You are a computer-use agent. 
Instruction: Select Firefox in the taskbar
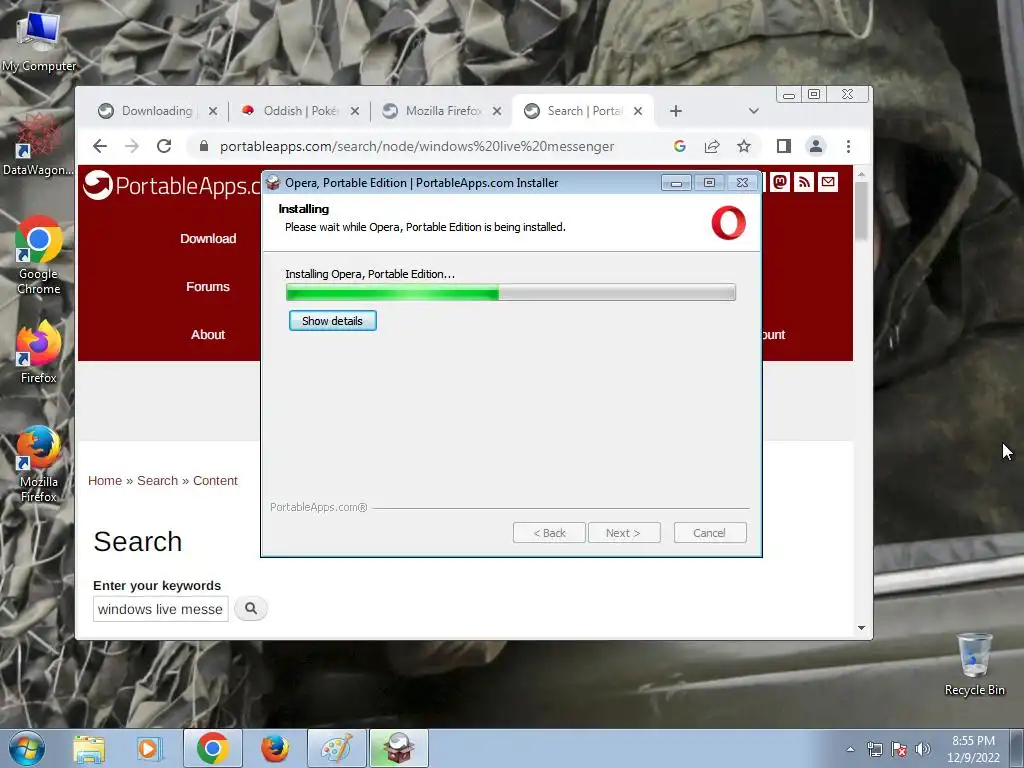pyautogui.click(x=274, y=749)
